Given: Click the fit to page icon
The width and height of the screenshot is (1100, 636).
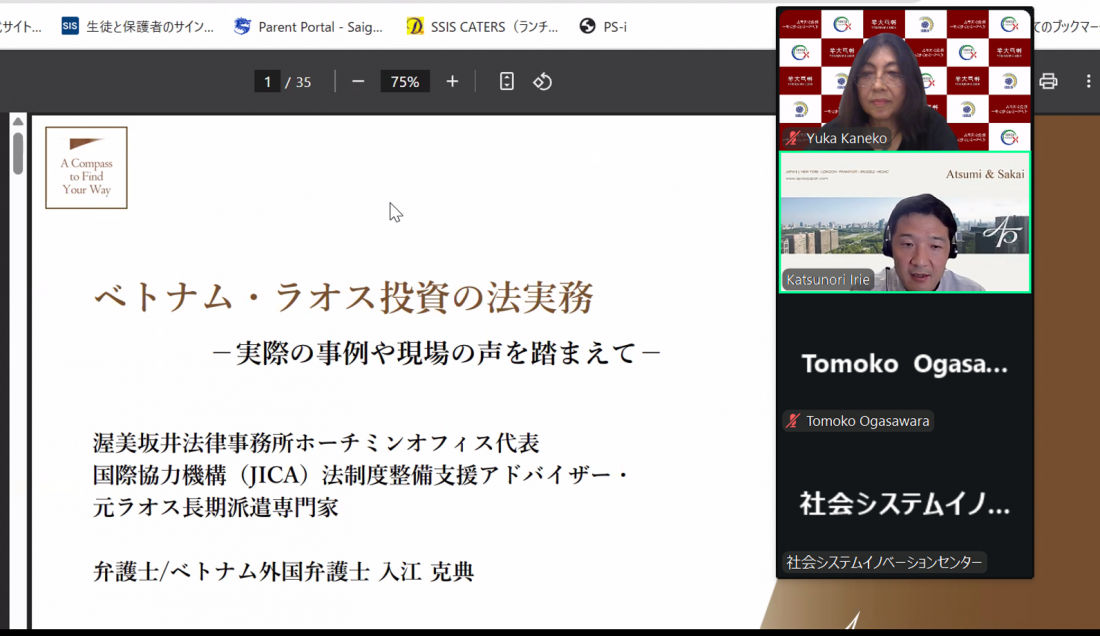Looking at the screenshot, I should point(507,82).
